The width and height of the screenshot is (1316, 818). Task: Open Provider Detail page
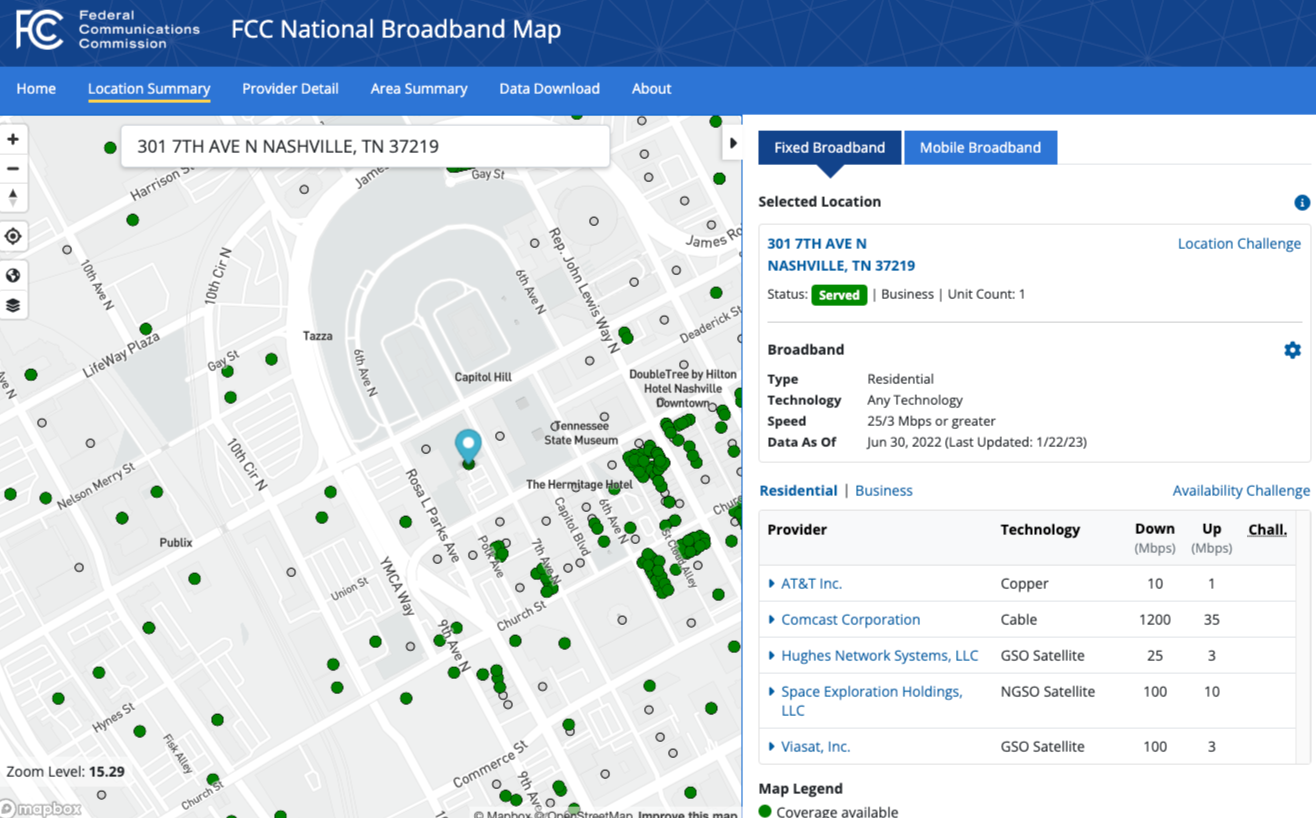(x=290, y=89)
